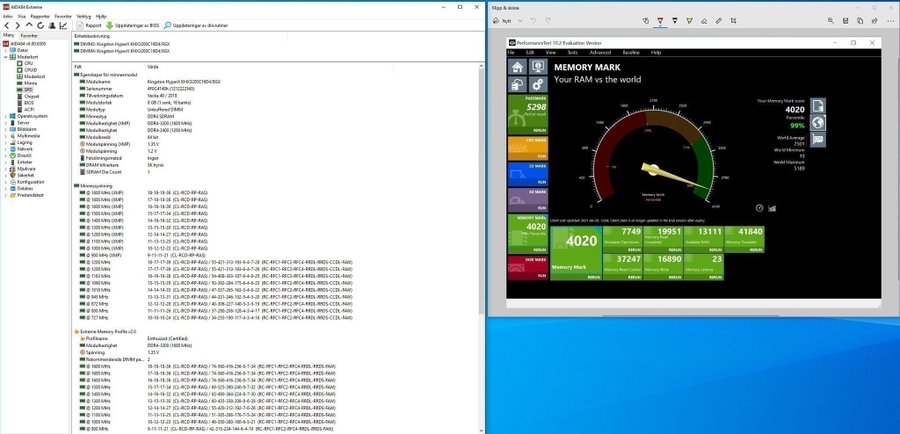The image size is (900, 434).
Task: Expand the Bildskärm tree node
Action: (x=6, y=129)
